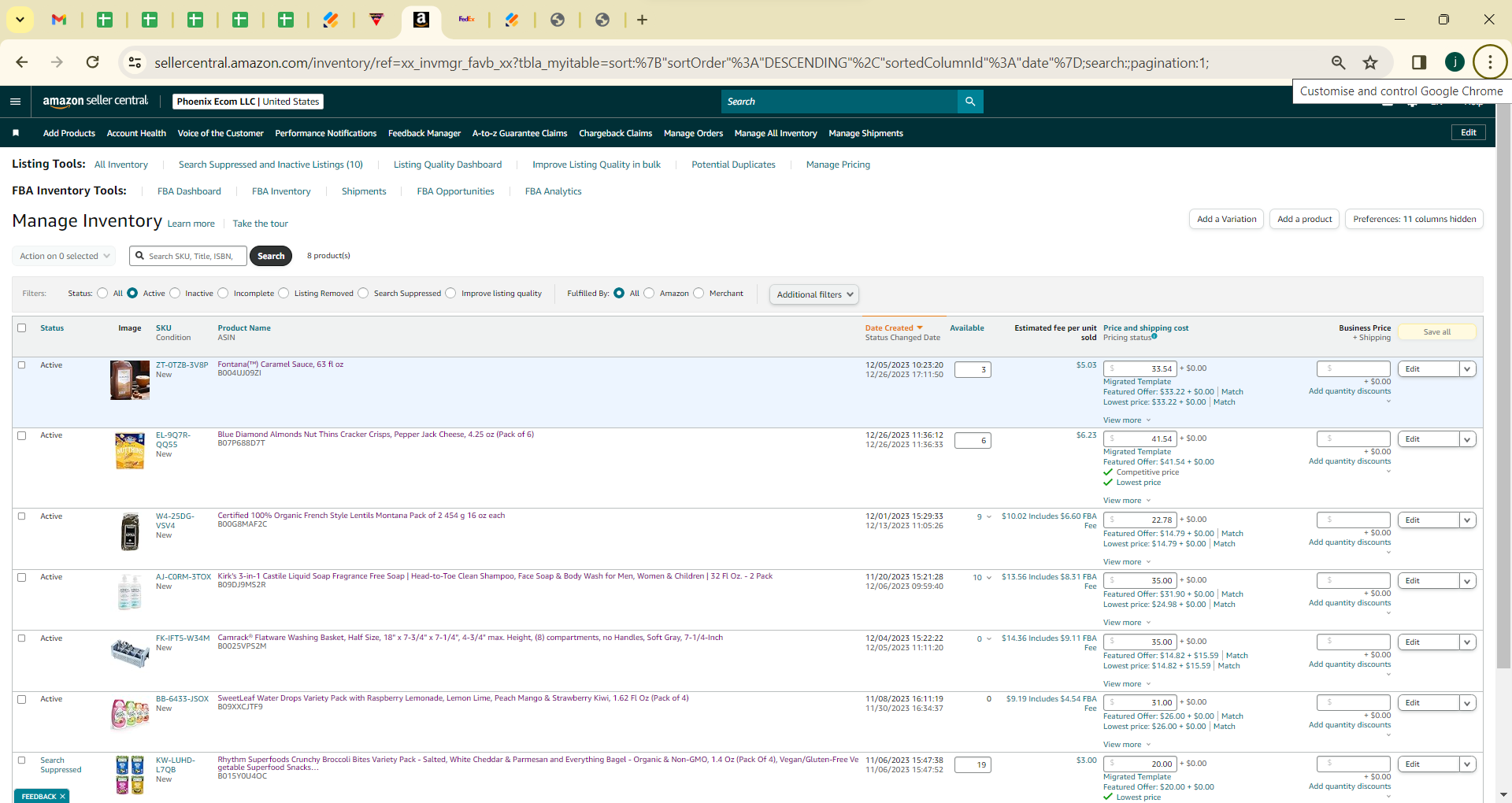Tick checkbox for Organic French Lentils row

(x=22, y=516)
